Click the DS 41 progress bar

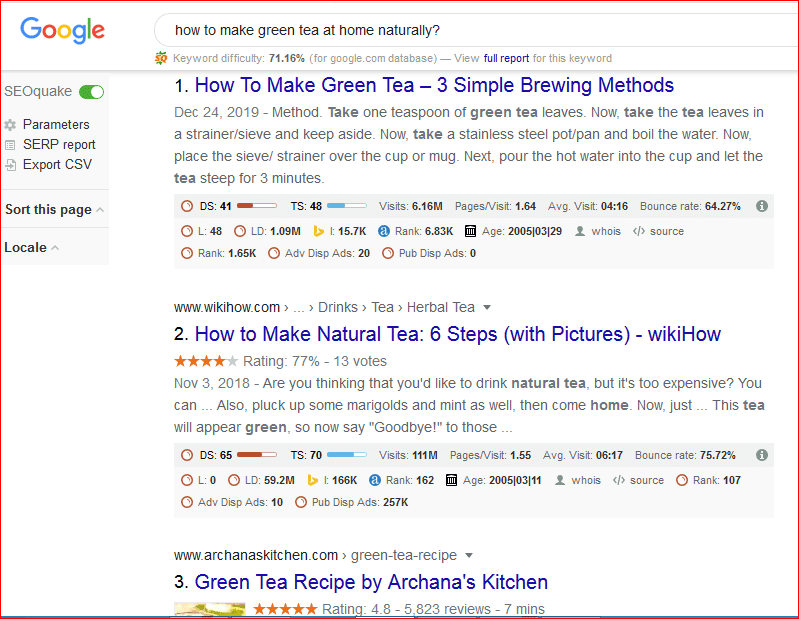click(x=257, y=206)
